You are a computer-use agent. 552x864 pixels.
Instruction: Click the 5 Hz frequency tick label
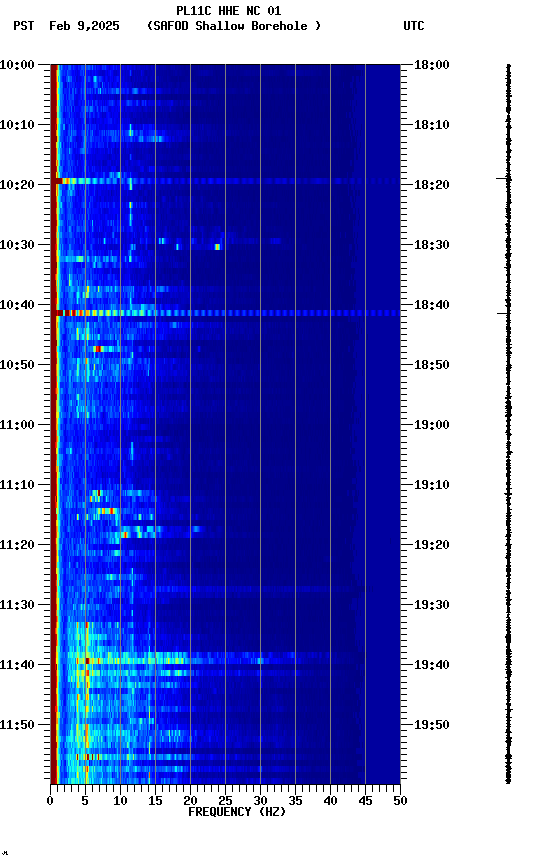[85, 801]
